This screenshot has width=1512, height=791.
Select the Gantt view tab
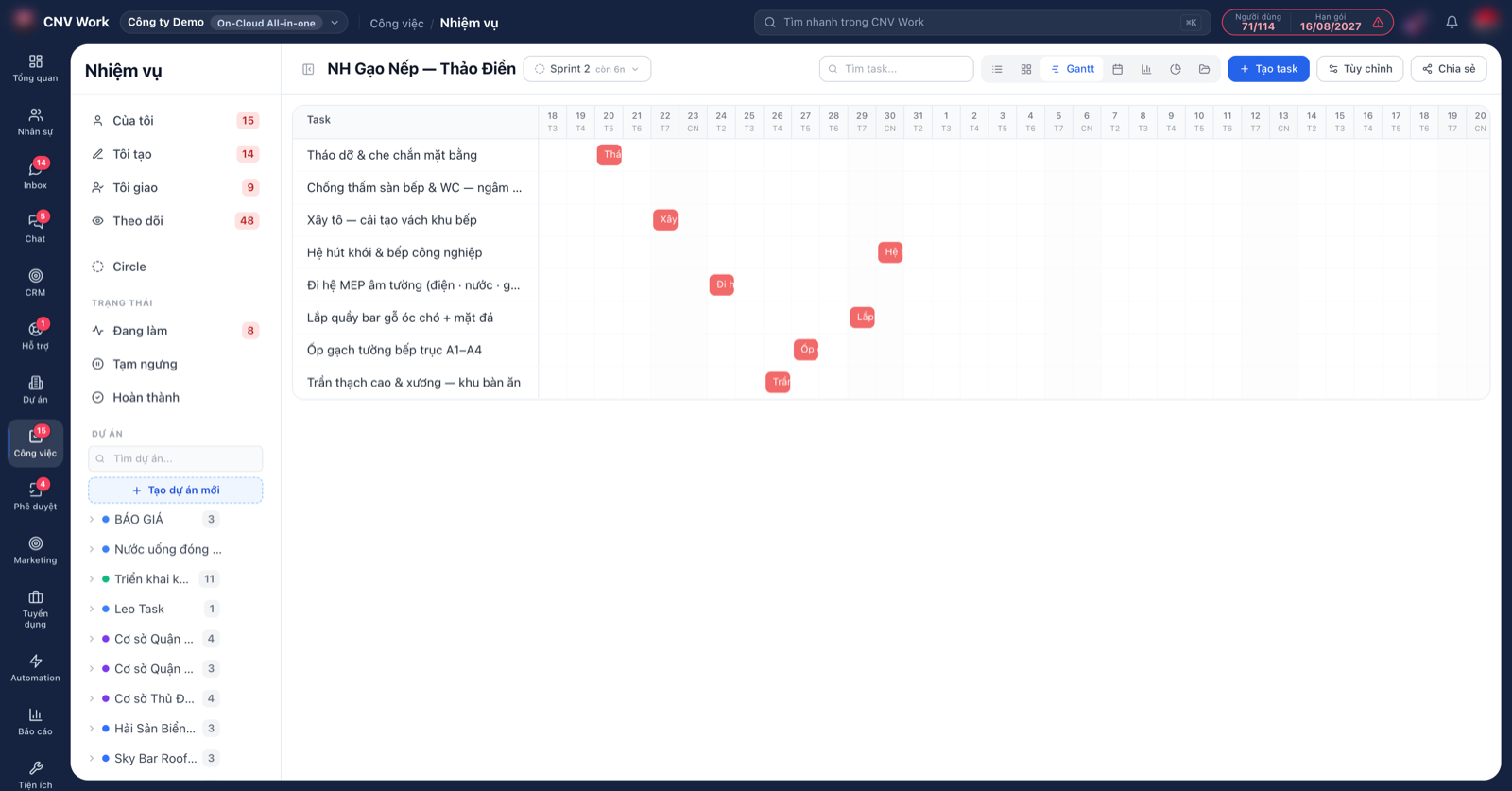1073,69
